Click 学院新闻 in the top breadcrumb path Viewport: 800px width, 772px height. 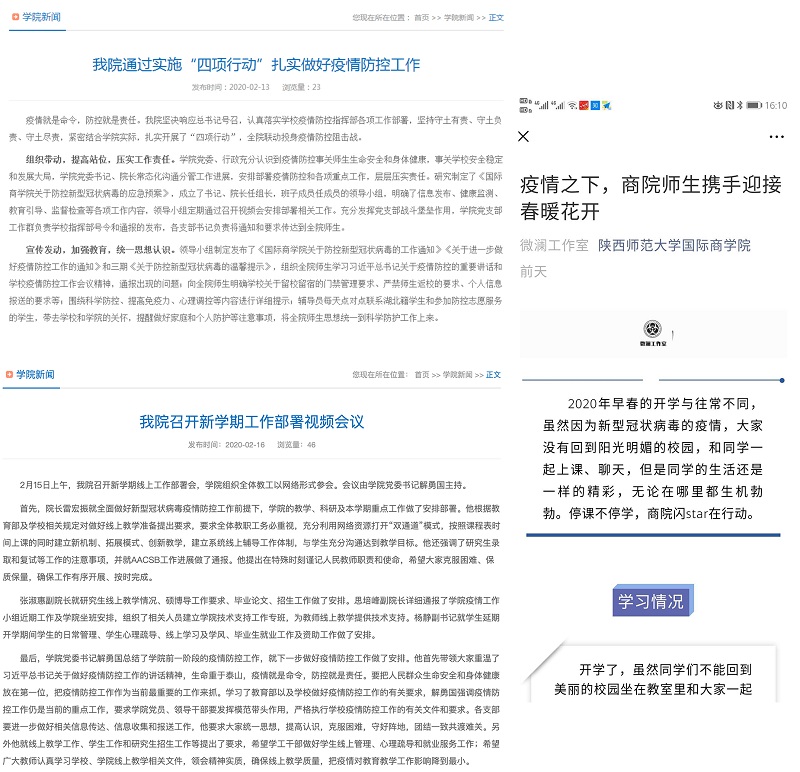click(458, 18)
